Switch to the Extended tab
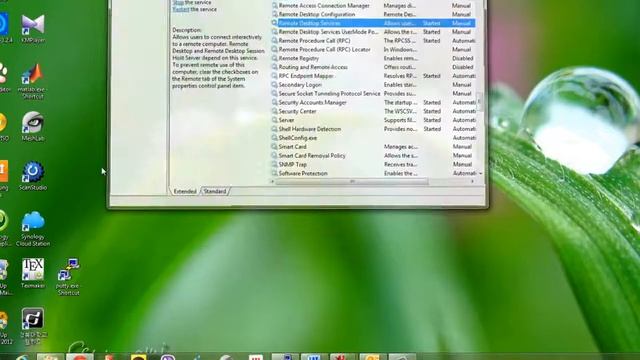Image resolution: width=640 pixels, height=360 pixels. (x=185, y=191)
